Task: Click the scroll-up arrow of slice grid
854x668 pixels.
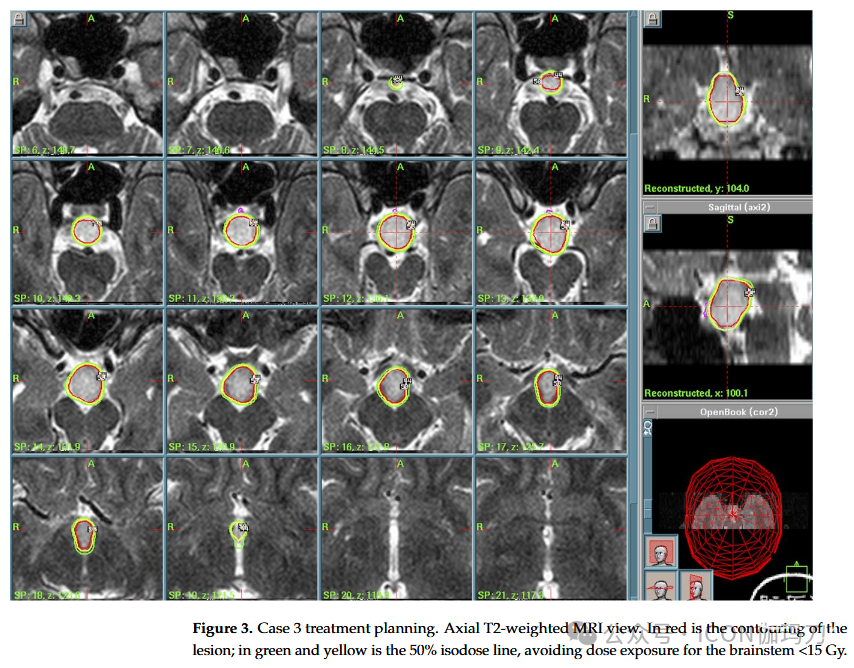Action: 633,17
